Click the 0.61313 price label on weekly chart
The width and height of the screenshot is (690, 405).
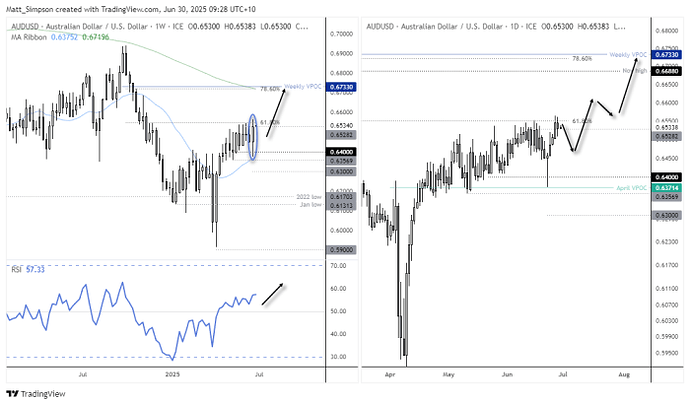341,205
